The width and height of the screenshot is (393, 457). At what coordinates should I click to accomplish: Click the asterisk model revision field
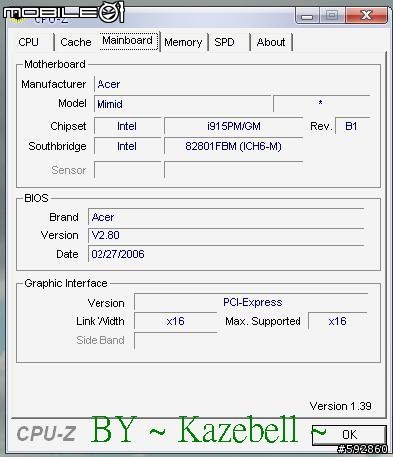pos(321,103)
